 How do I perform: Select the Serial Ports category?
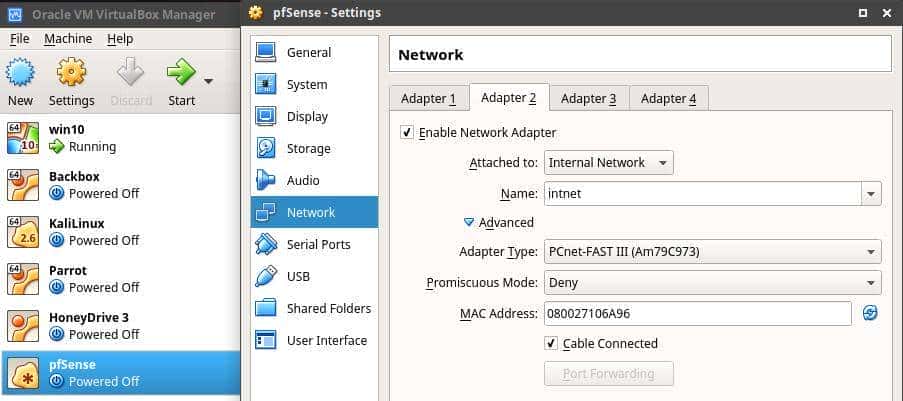(317, 245)
